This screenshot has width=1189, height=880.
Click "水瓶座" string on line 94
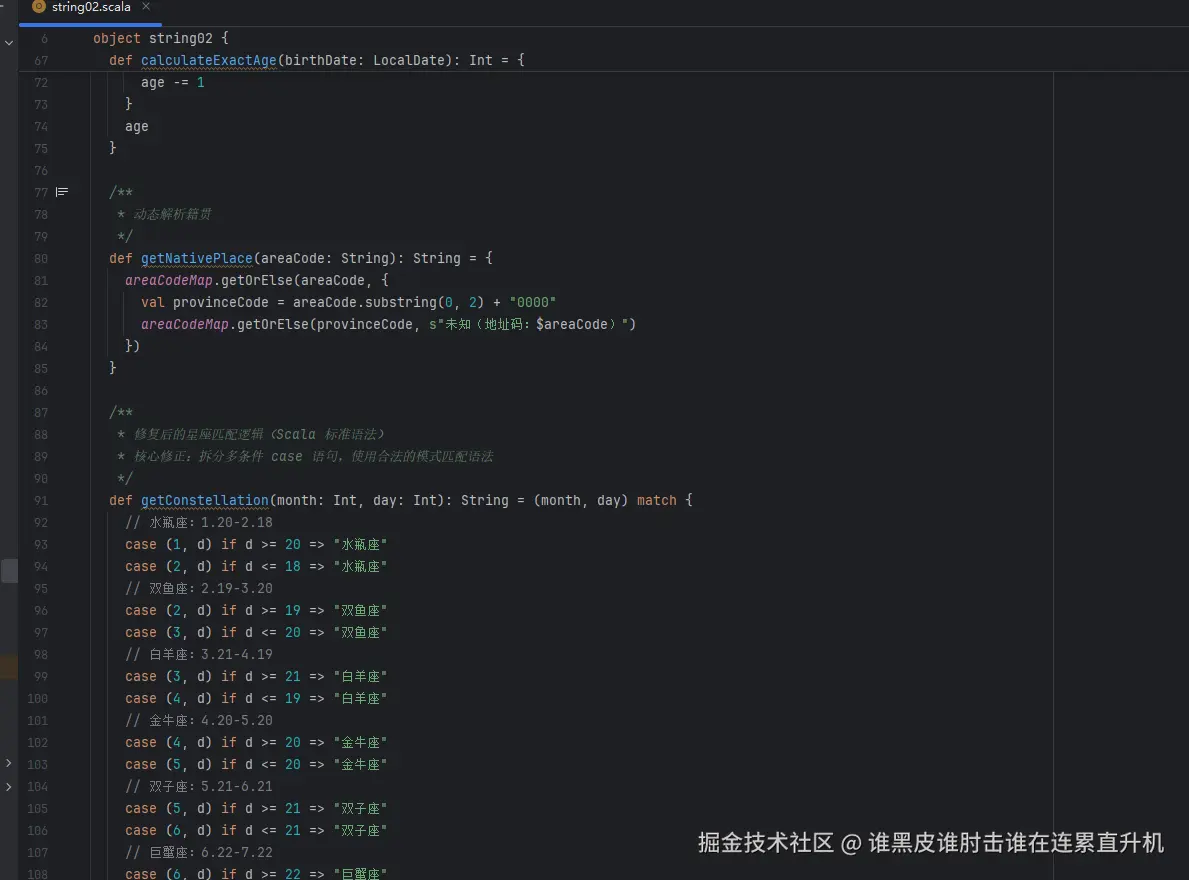[x=360, y=566]
